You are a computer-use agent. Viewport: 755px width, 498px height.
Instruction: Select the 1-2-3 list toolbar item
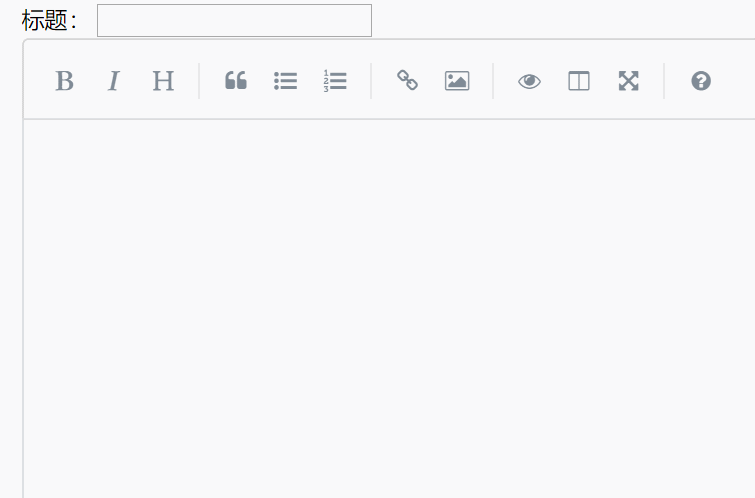tap(335, 81)
